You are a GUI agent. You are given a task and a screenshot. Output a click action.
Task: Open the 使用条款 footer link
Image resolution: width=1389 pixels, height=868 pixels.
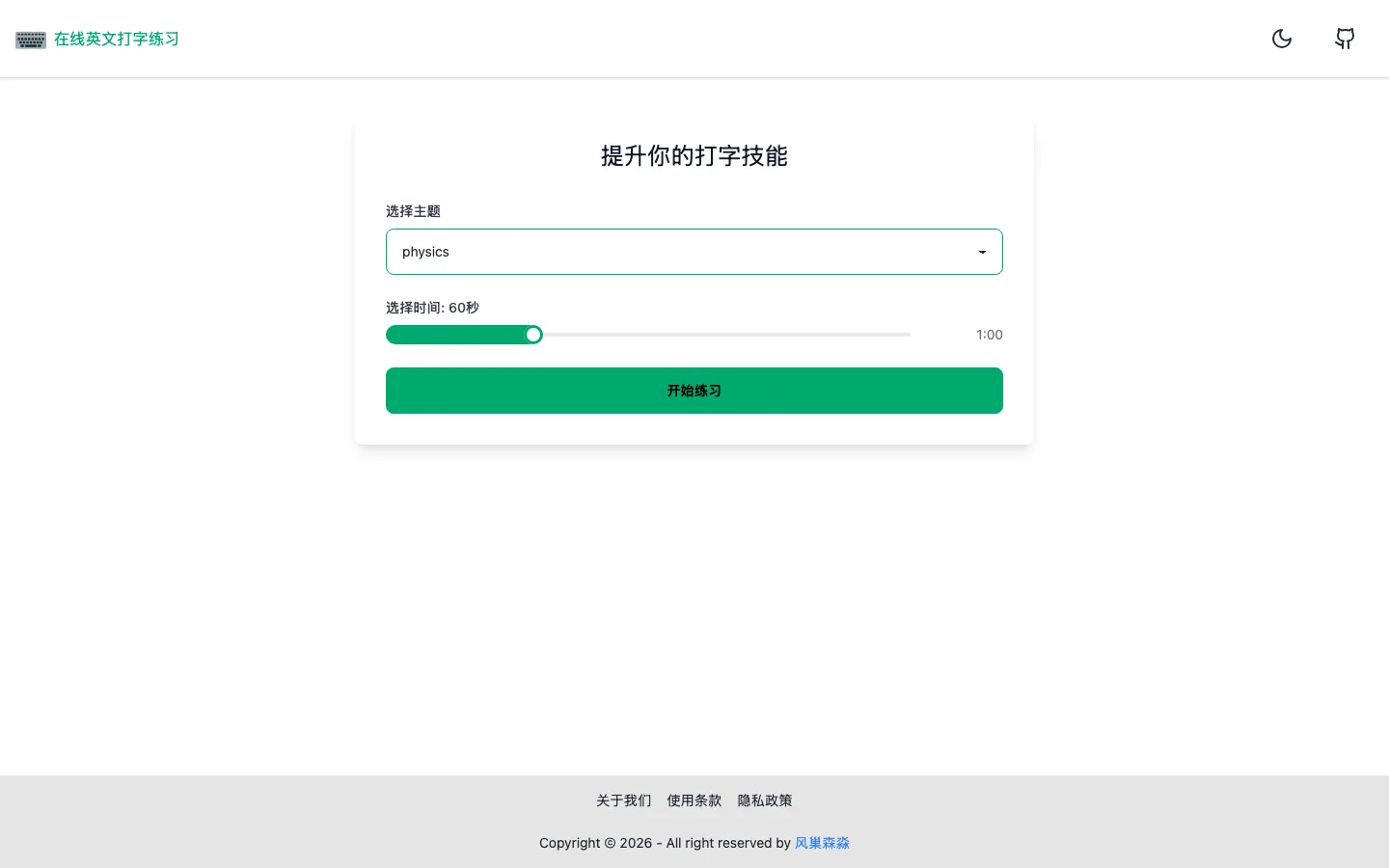pos(694,800)
